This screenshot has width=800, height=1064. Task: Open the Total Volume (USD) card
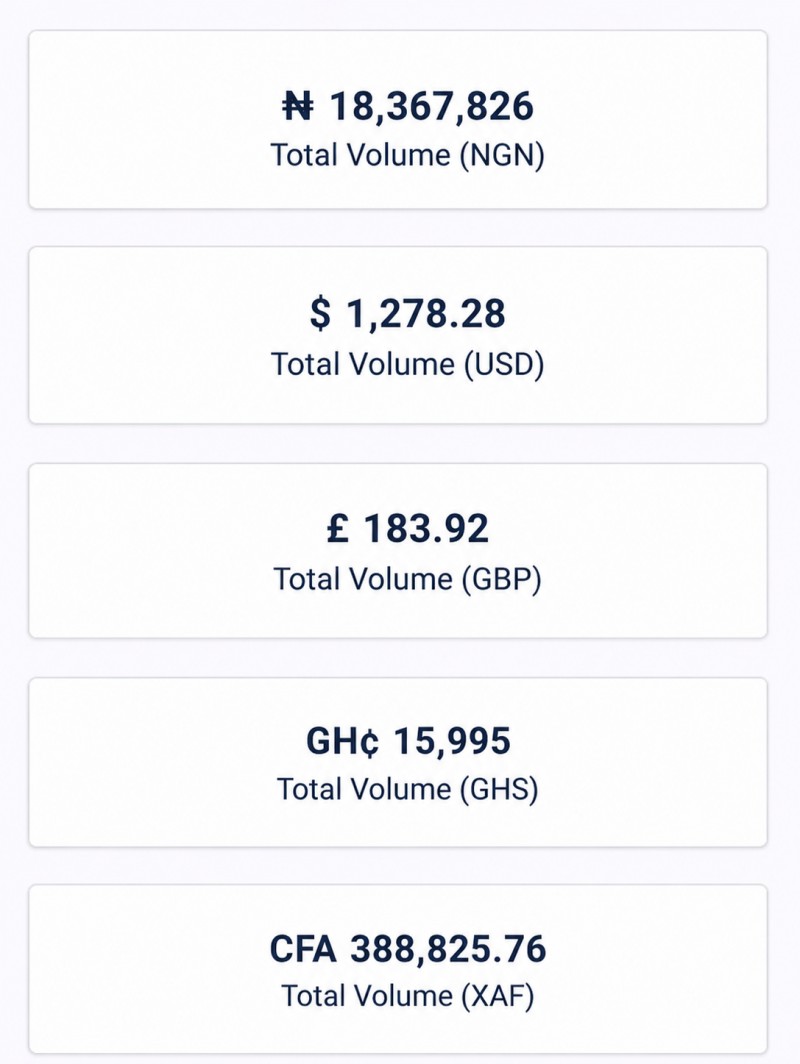click(x=398, y=335)
